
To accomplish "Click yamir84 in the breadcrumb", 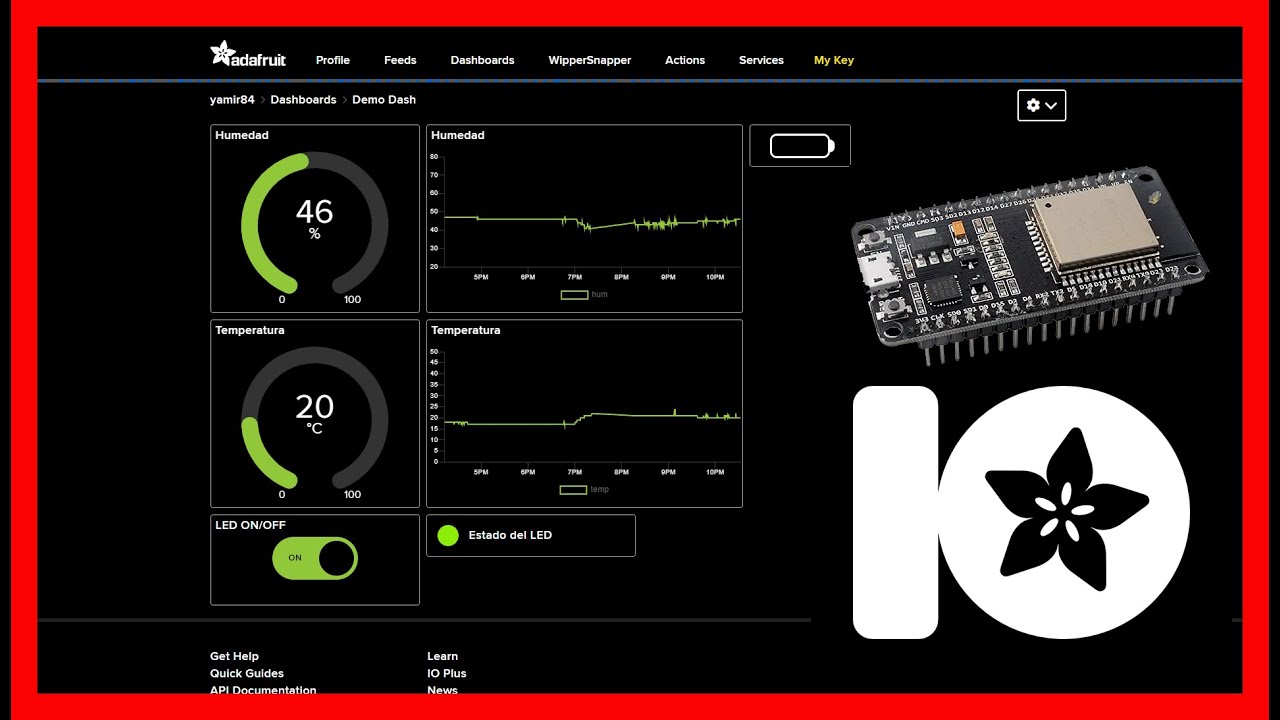I will click(x=232, y=100).
